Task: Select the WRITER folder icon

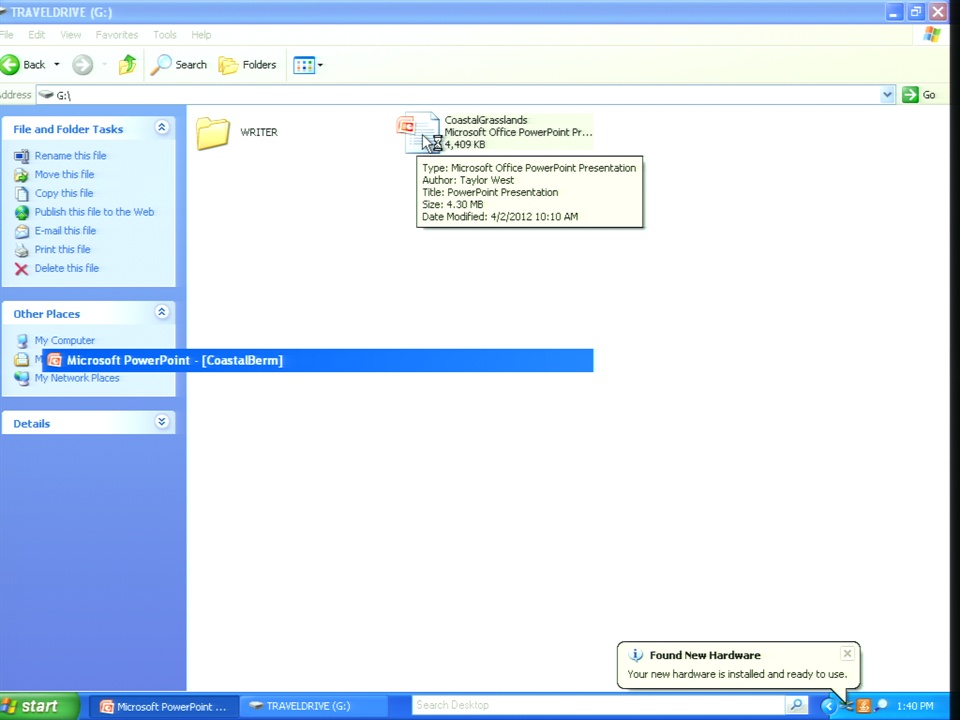Action: (213, 133)
